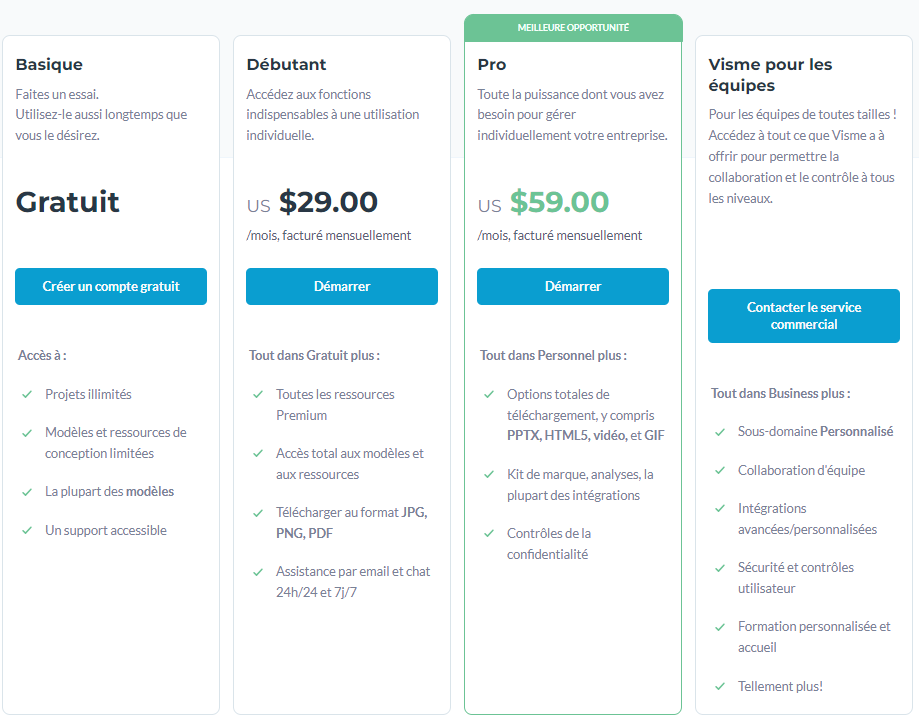Click Contacter le service commercial button
Screen dimensions: 919x723
pyautogui.click(x=804, y=316)
